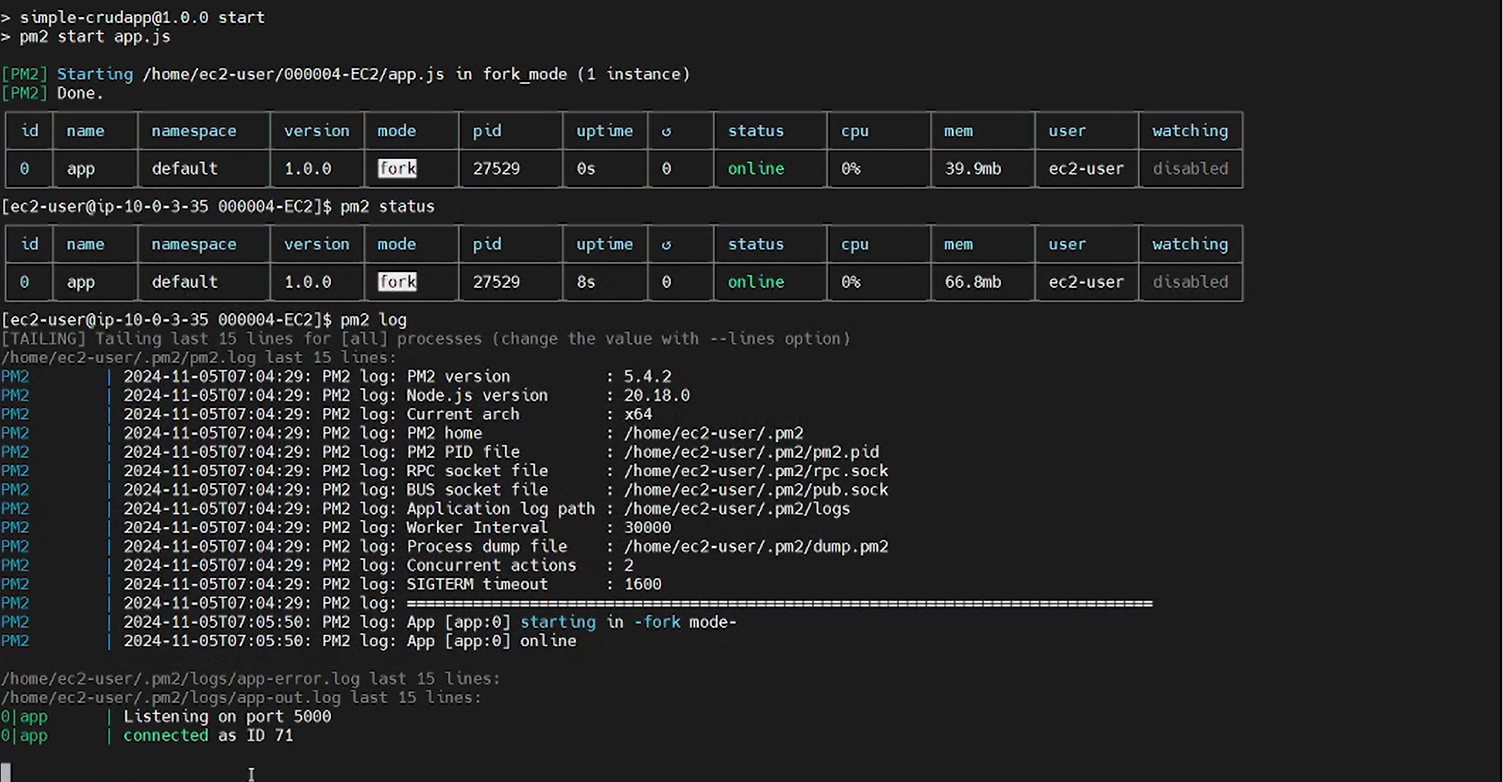Click the "39.9mb" memory value

(973, 168)
